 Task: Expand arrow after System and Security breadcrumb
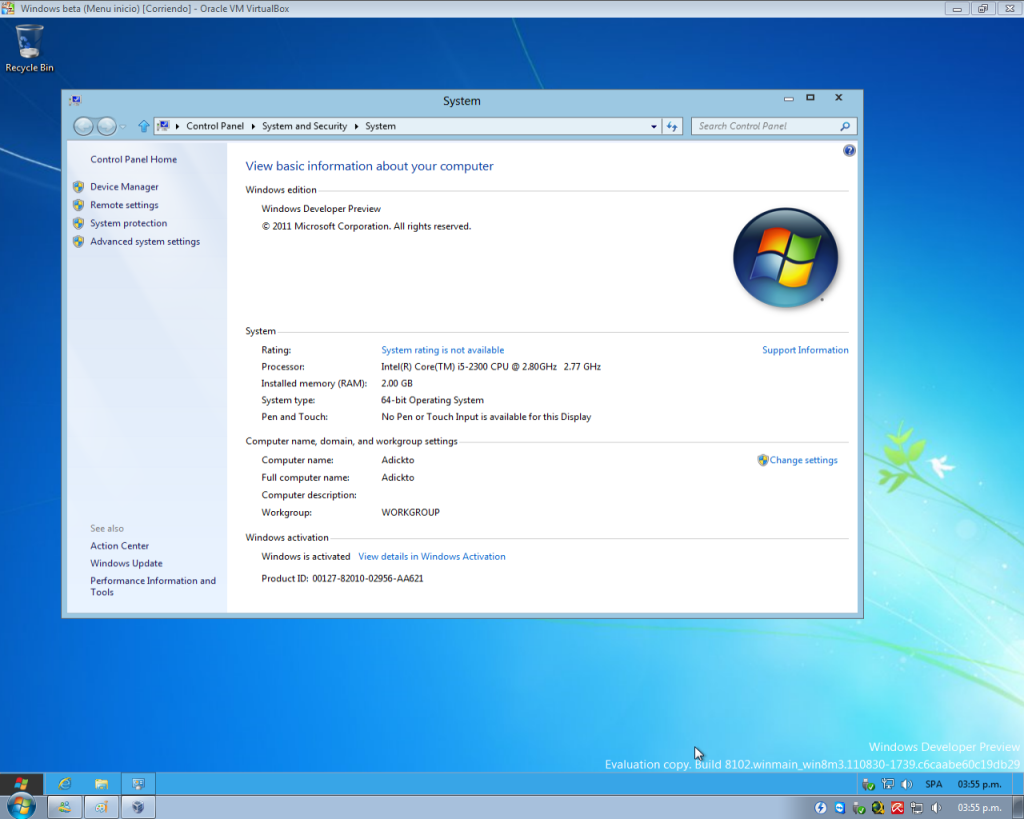coord(357,126)
